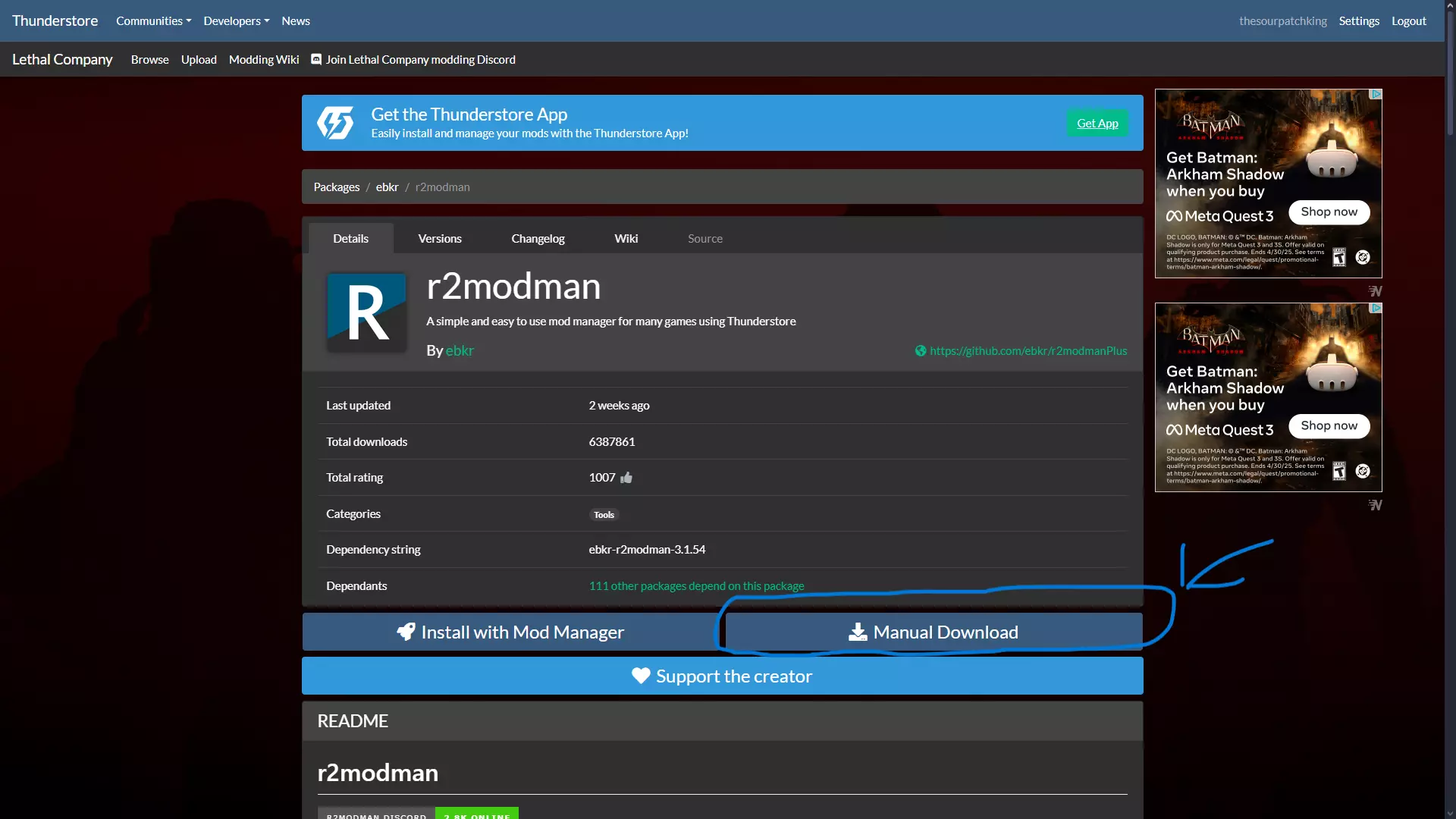Switch to the Versions tab

click(440, 238)
